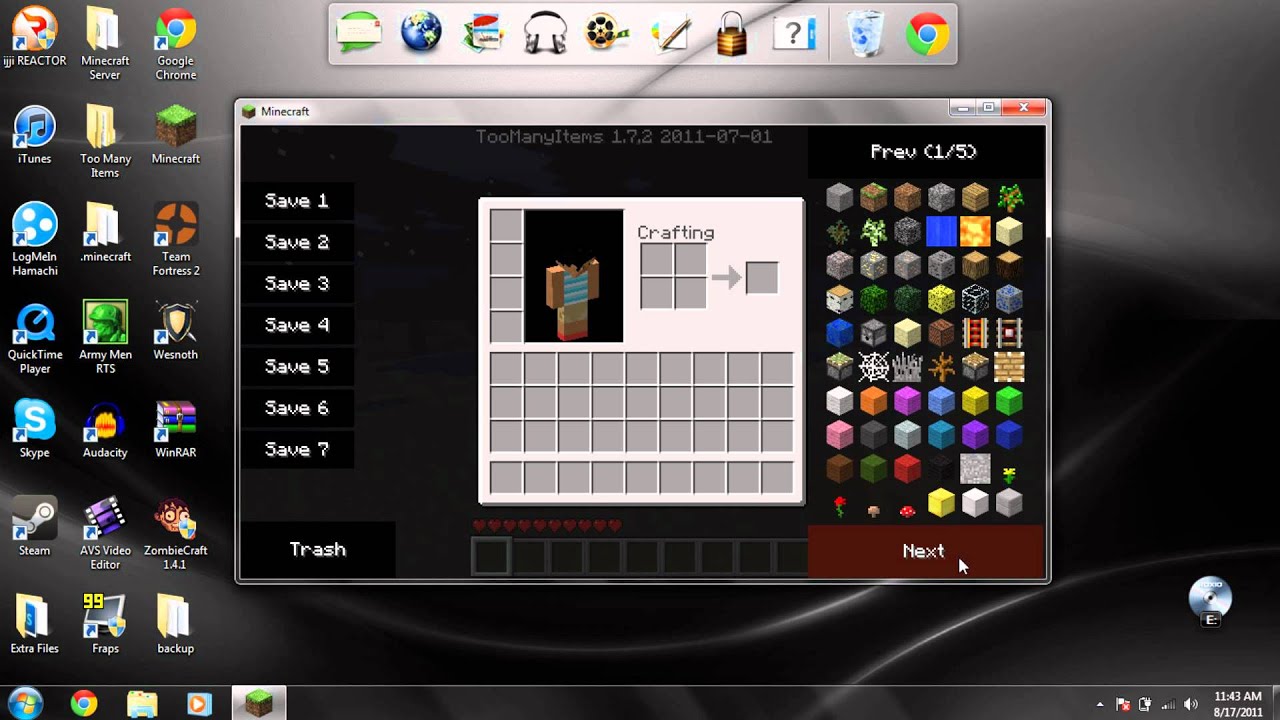
Task: Click the Save 3 button
Action: (x=297, y=284)
